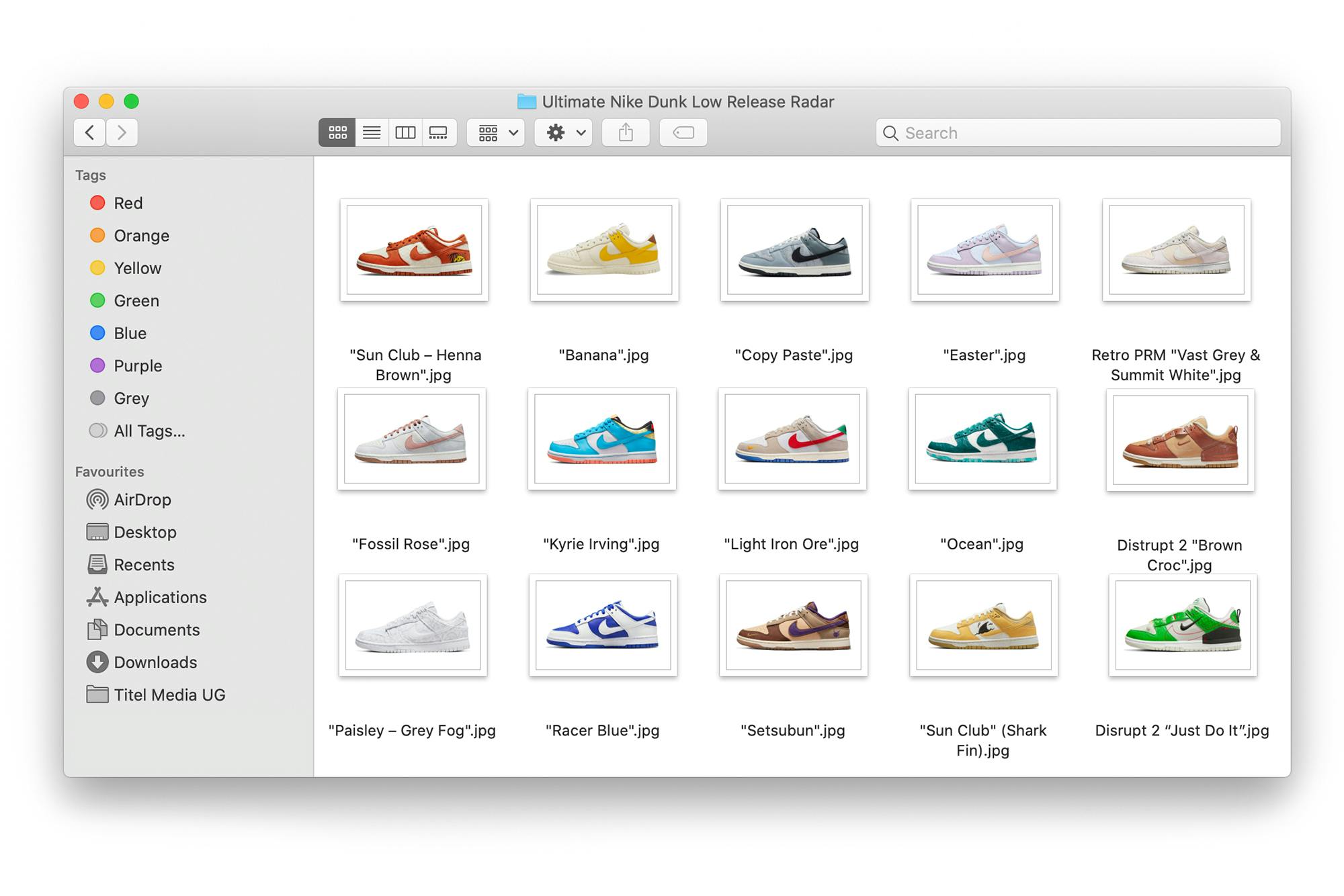
Task: Open the Downloads folder in sidebar
Action: coord(155,662)
